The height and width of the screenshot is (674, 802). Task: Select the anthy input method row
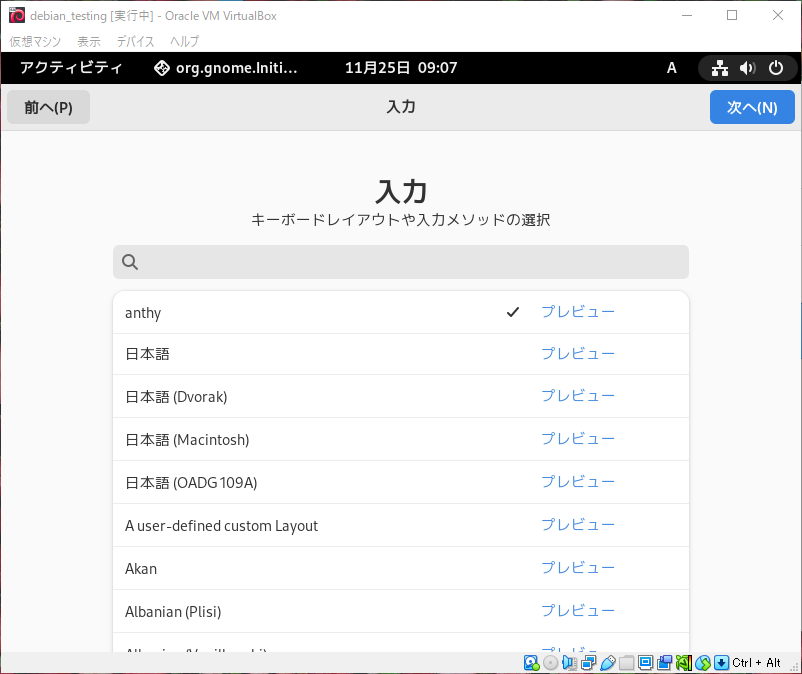click(401, 312)
